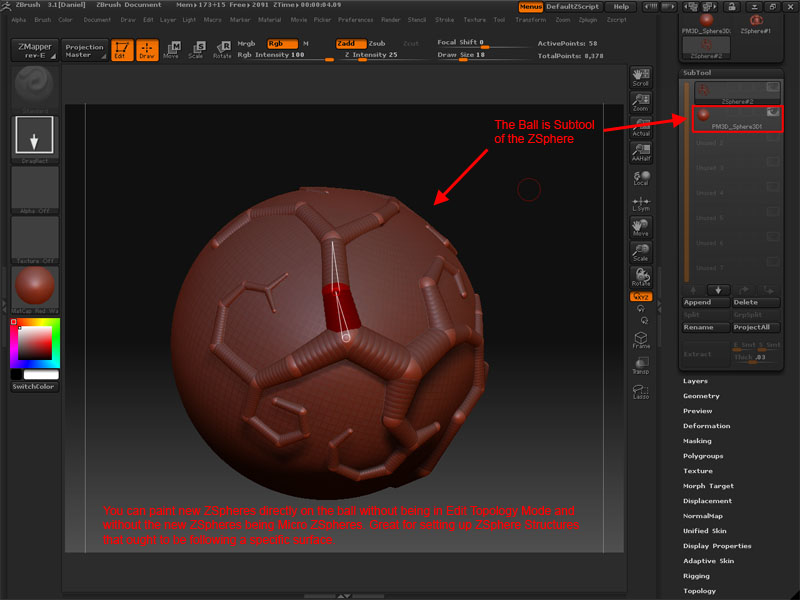Click the Scroll canvas icon
The image size is (800, 600).
click(x=641, y=78)
